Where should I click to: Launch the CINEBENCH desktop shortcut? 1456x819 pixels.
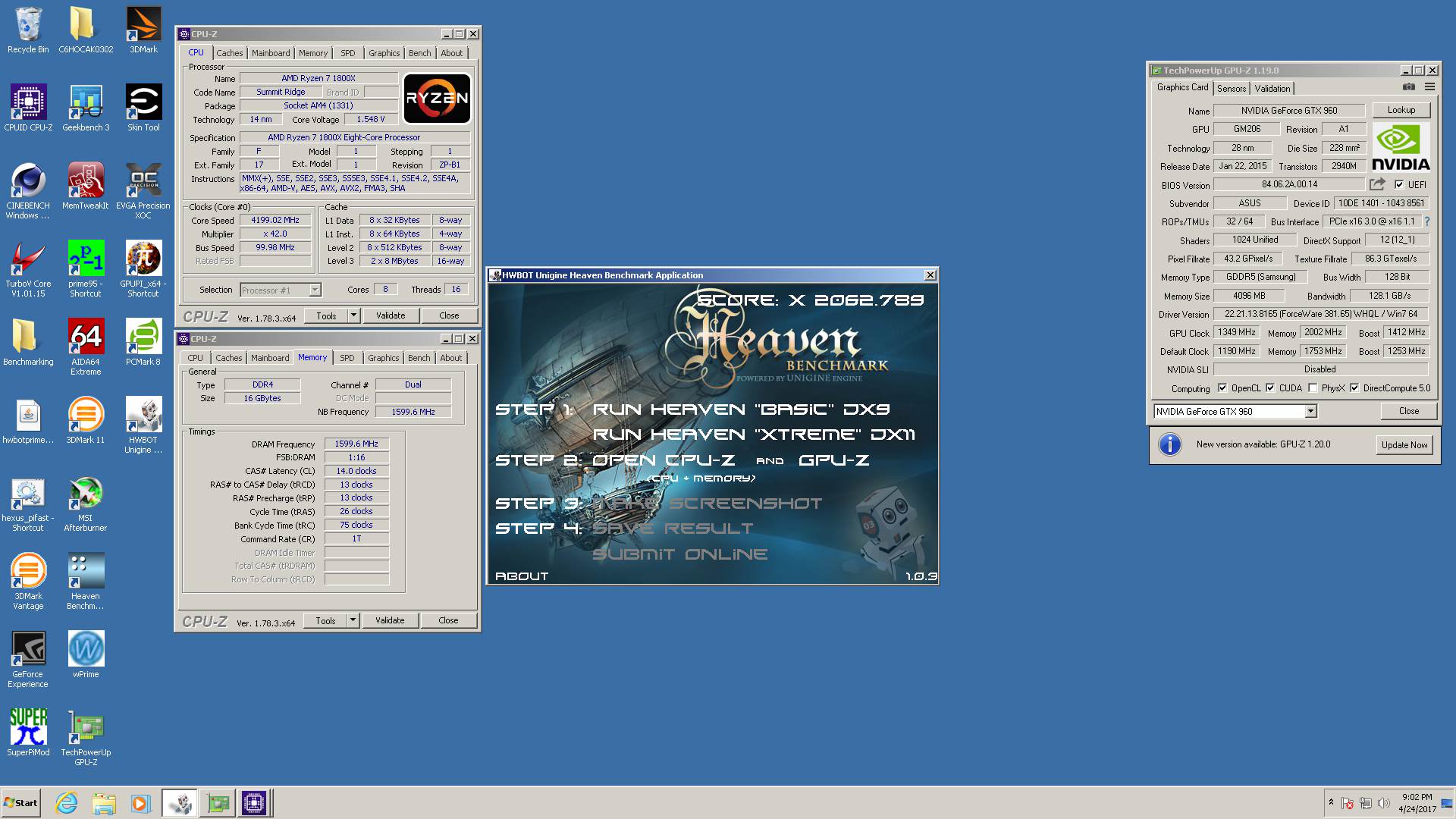28,190
